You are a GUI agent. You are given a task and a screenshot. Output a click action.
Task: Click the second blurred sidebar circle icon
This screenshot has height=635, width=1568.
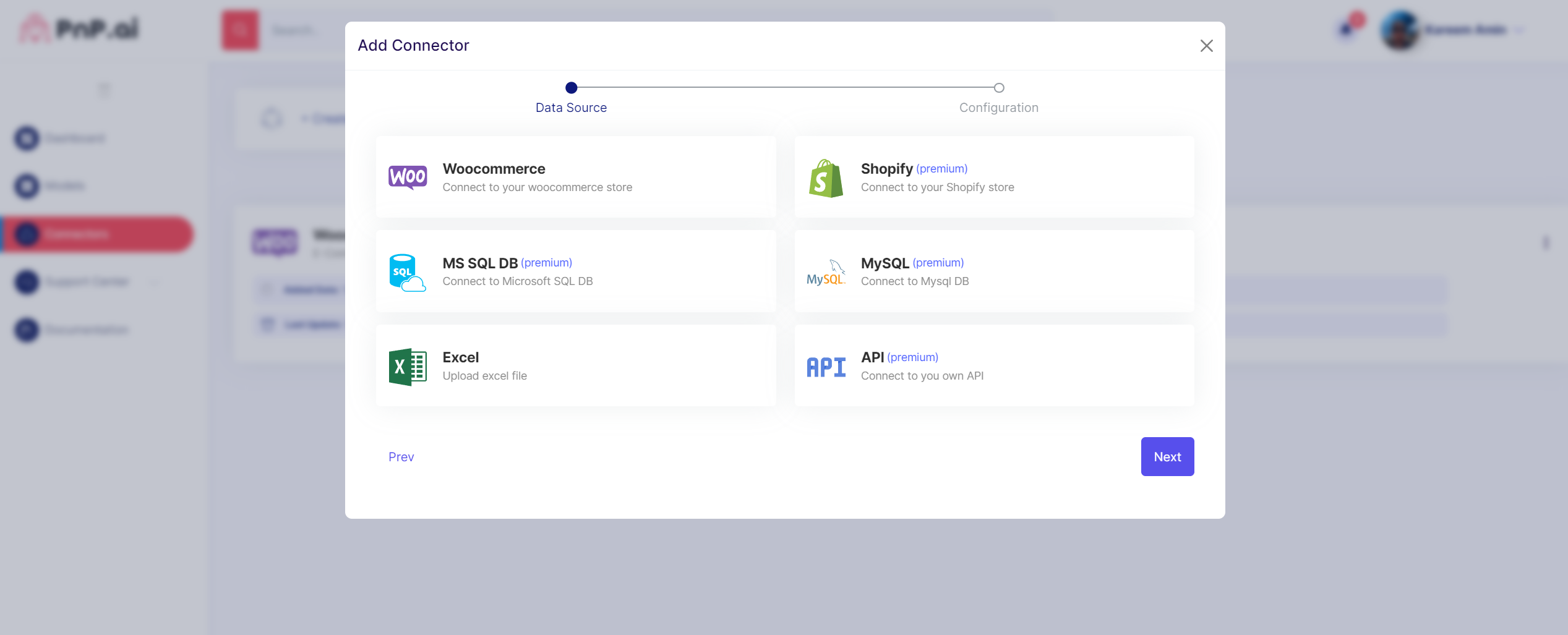tap(27, 186)
